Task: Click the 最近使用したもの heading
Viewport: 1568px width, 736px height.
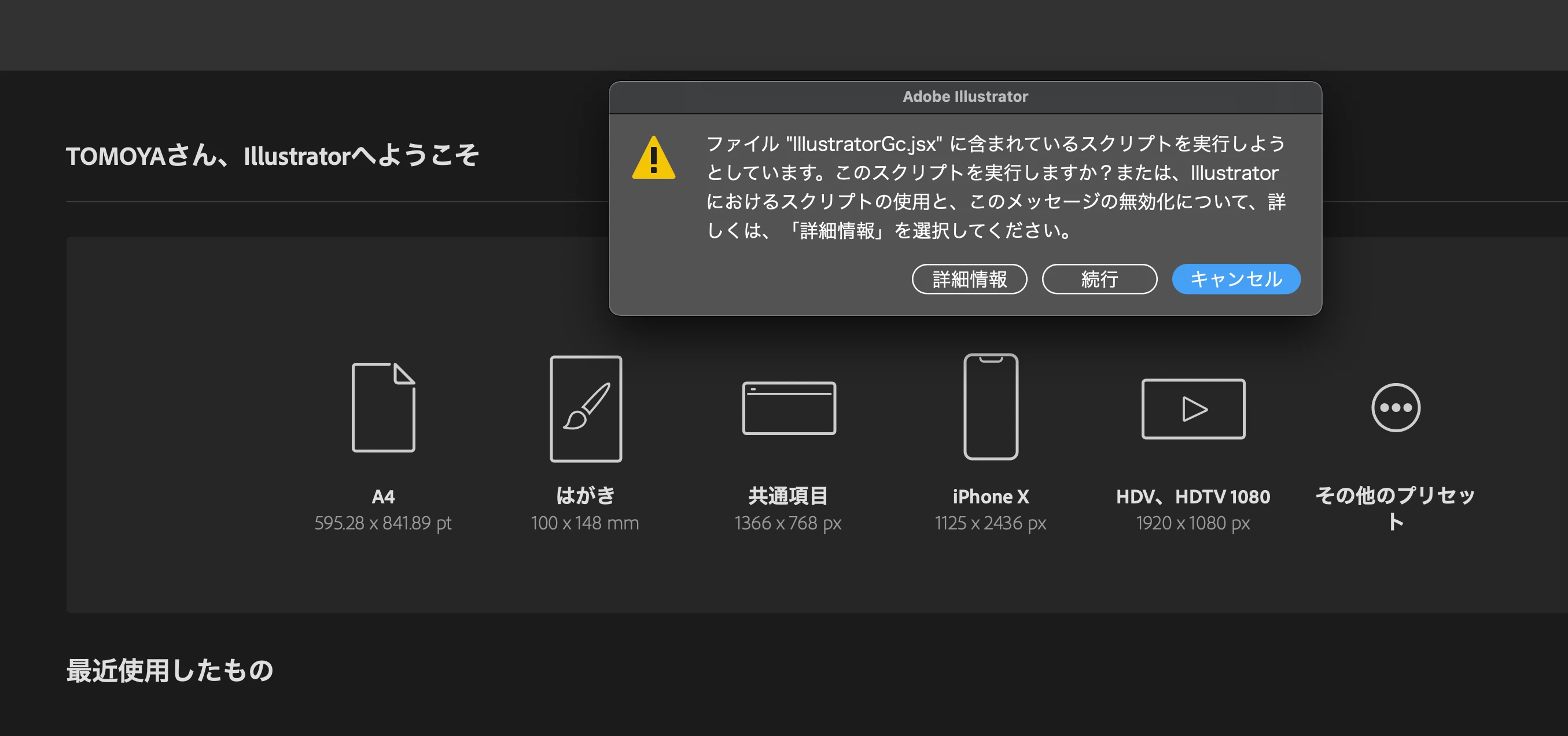Action: (170, 670)
